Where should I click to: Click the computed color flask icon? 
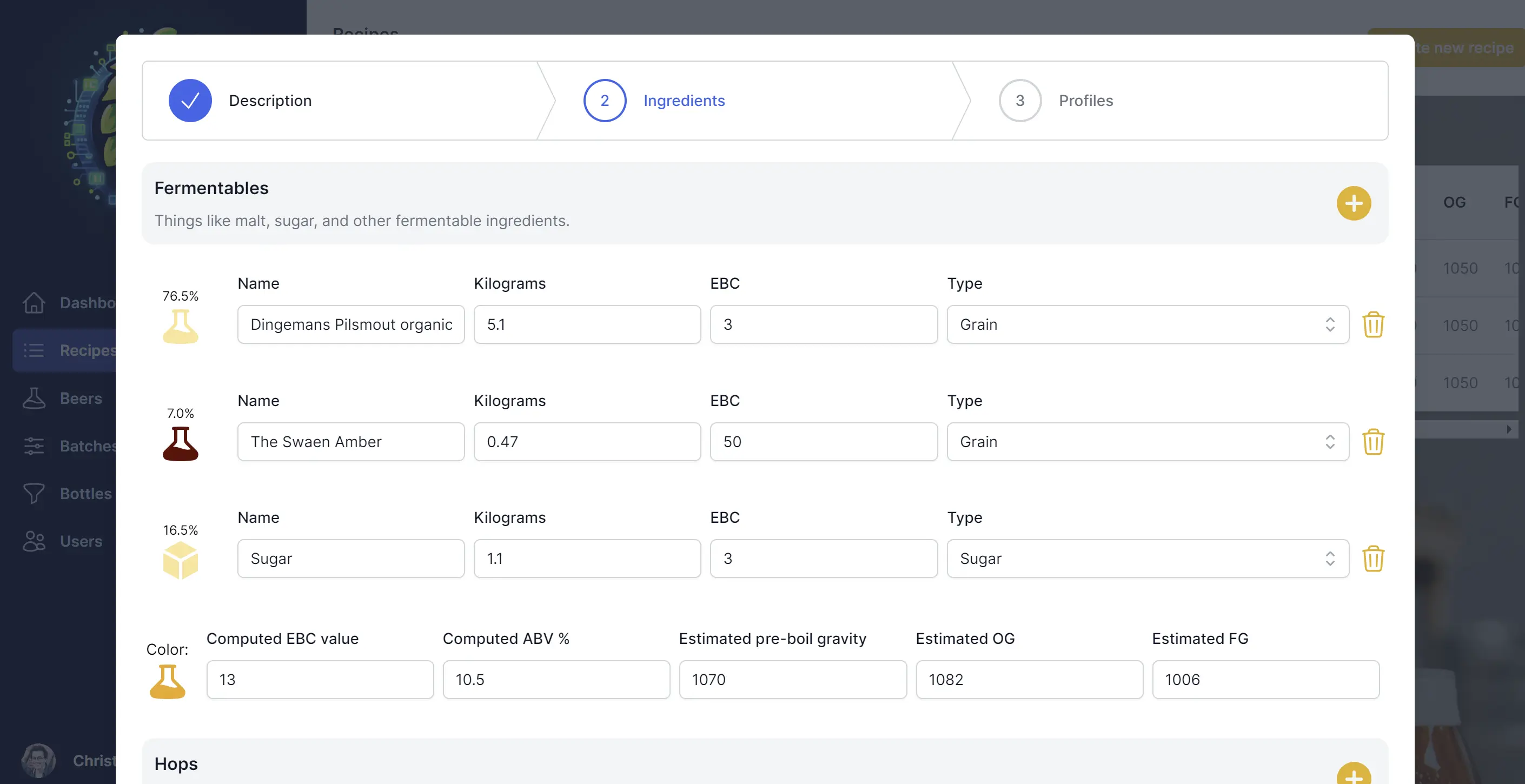[168, 681]
